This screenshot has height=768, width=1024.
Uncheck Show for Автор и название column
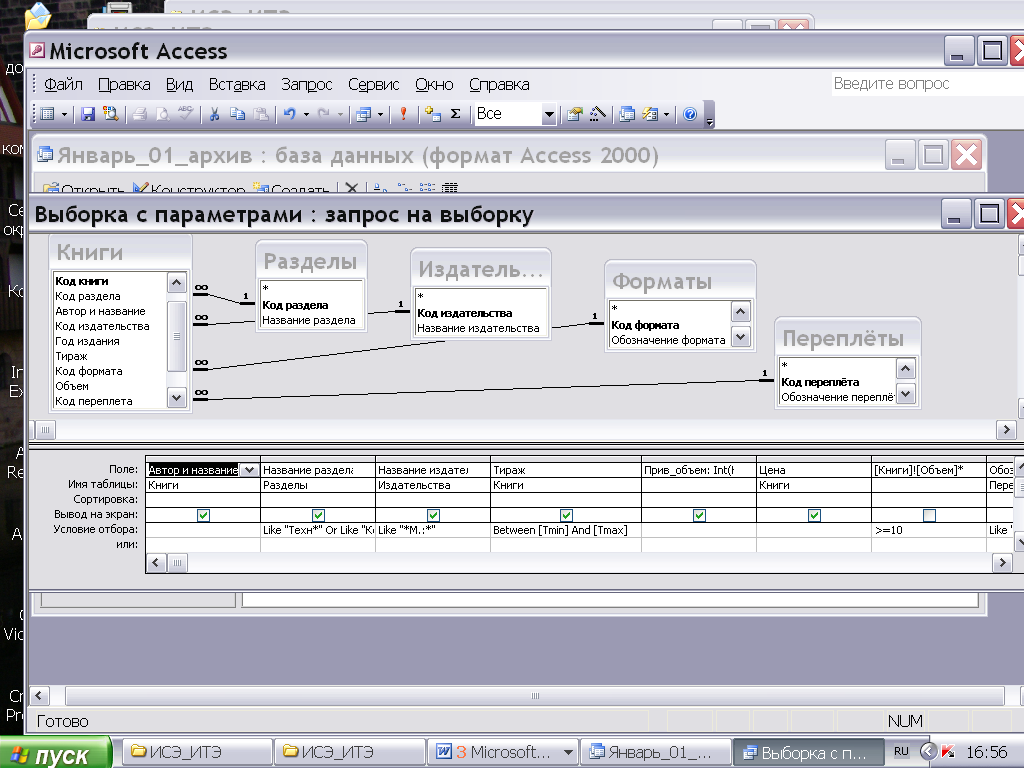203,515
